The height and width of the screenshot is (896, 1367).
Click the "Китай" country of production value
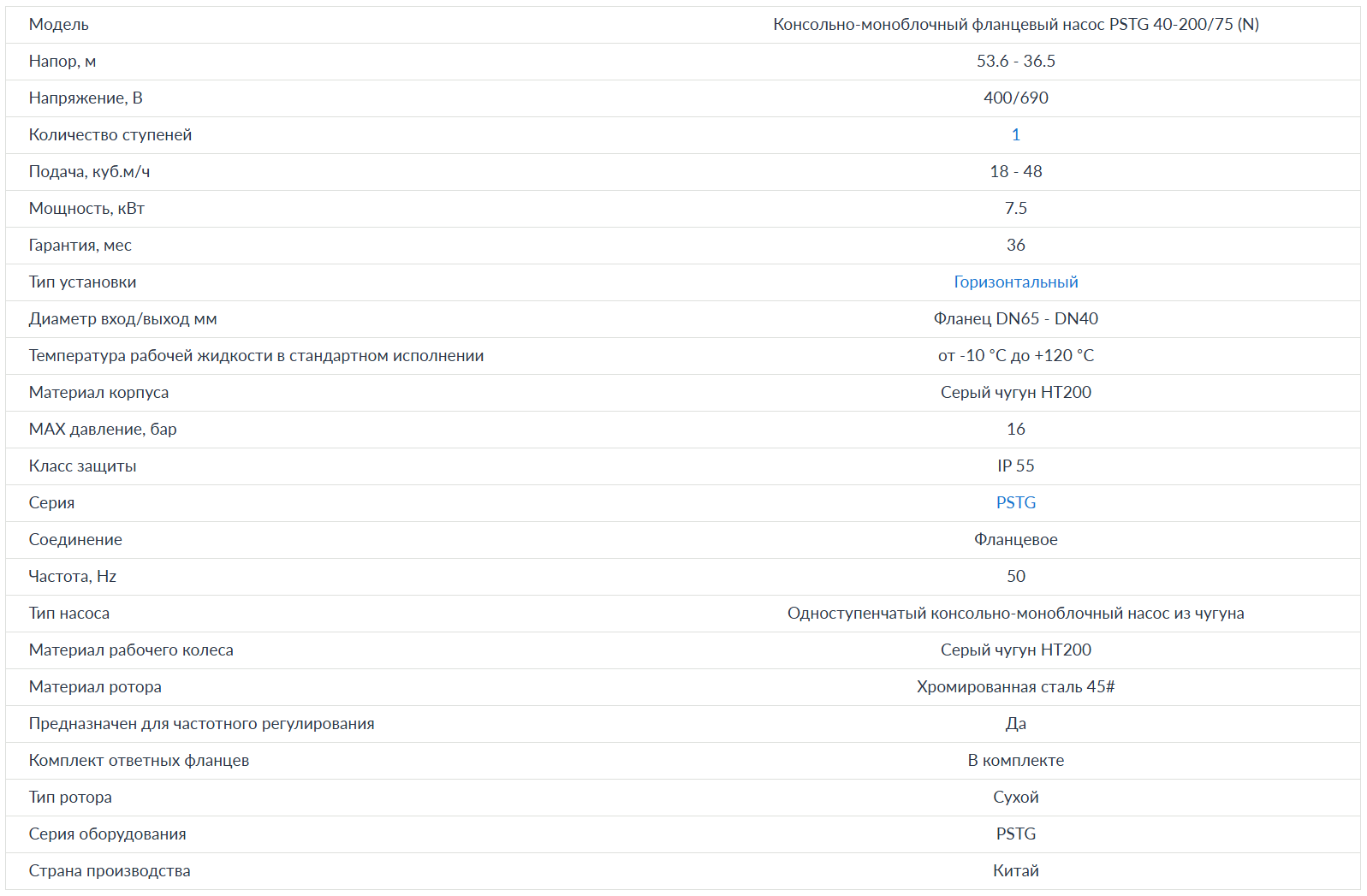pyautogui.click(x=1015, y=871)
